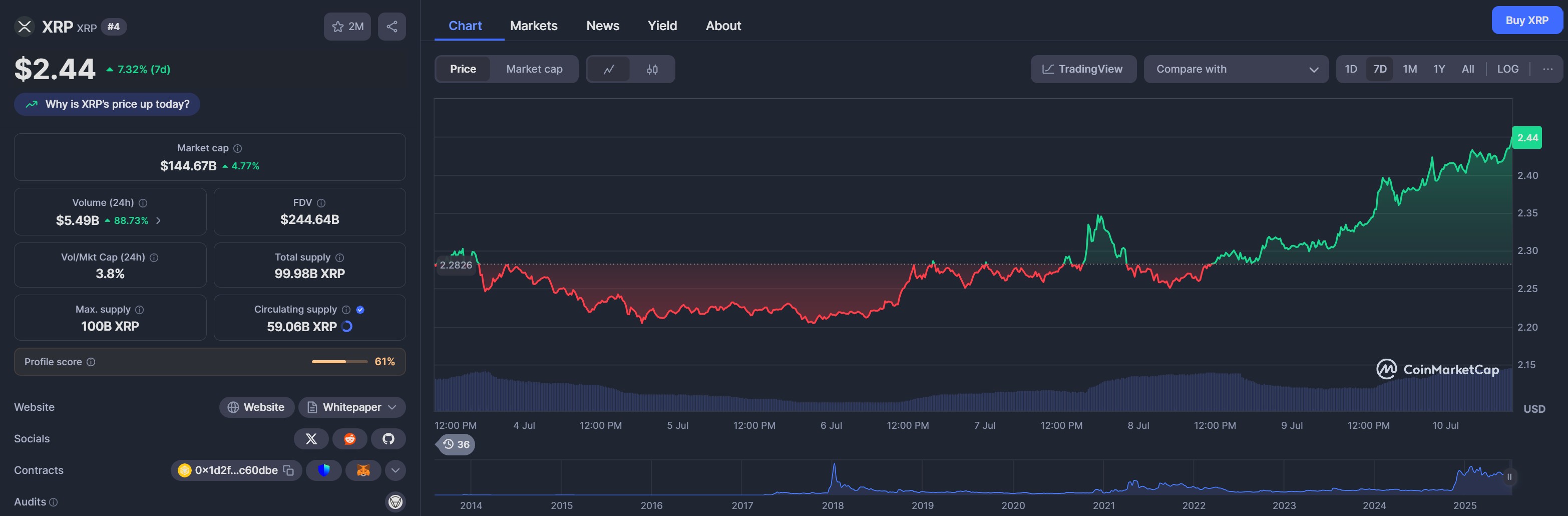
Task: Click the 2.44 current price label on chart
Action: 1527,138
